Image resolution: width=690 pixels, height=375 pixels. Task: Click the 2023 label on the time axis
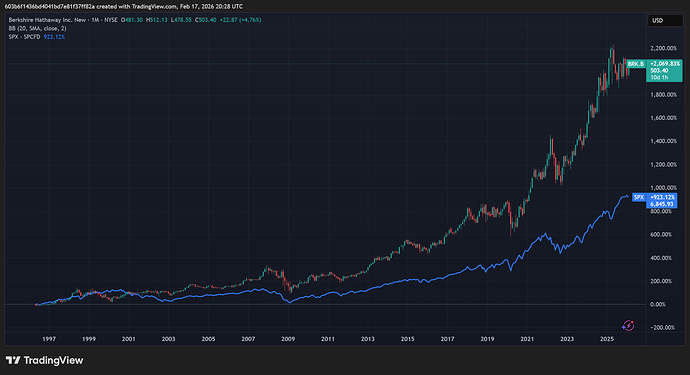pos(567,339)
